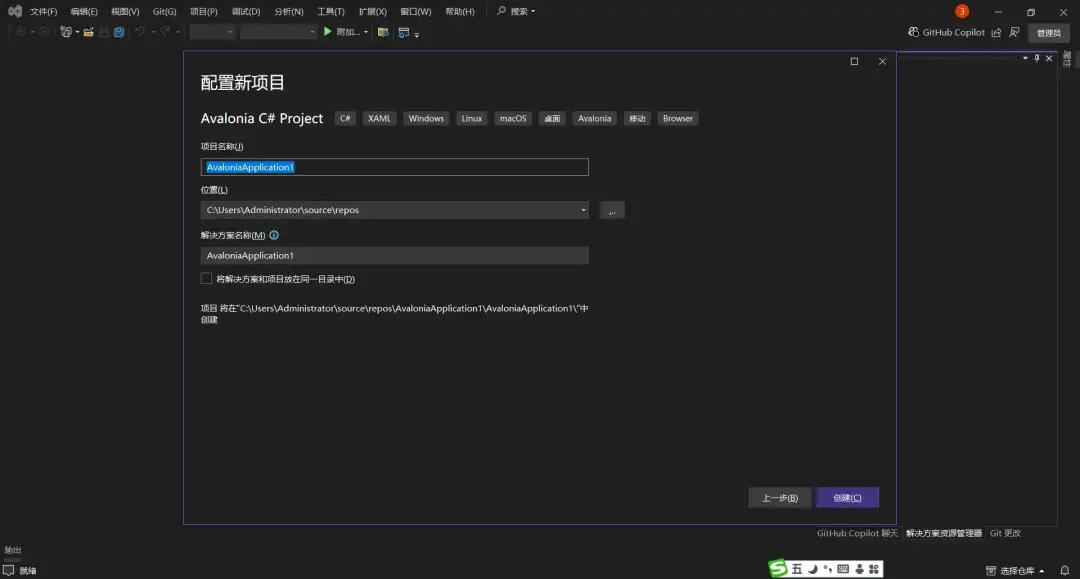Open the 位置 location dropdown

click(582, 209)
